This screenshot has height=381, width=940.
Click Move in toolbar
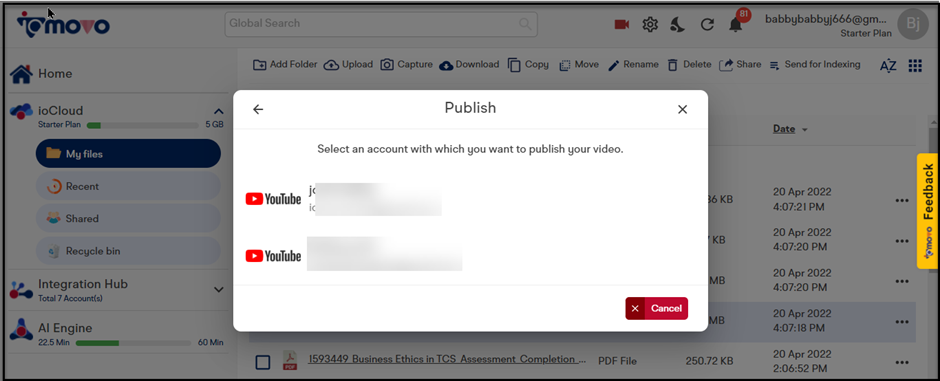[579, 65]
